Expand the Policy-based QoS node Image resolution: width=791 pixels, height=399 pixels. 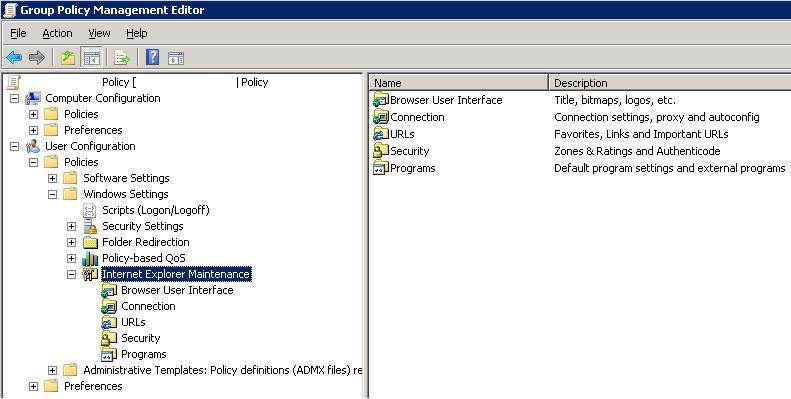click(x=72, y=259)
